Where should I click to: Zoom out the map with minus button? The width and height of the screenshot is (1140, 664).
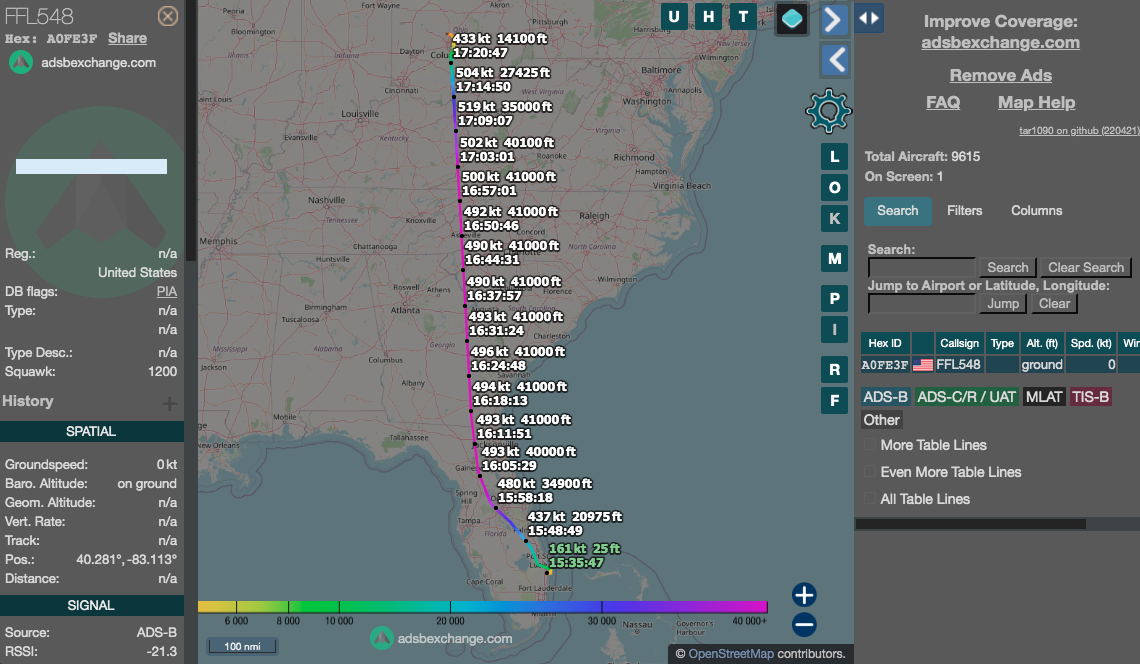(x=804, y=625)
